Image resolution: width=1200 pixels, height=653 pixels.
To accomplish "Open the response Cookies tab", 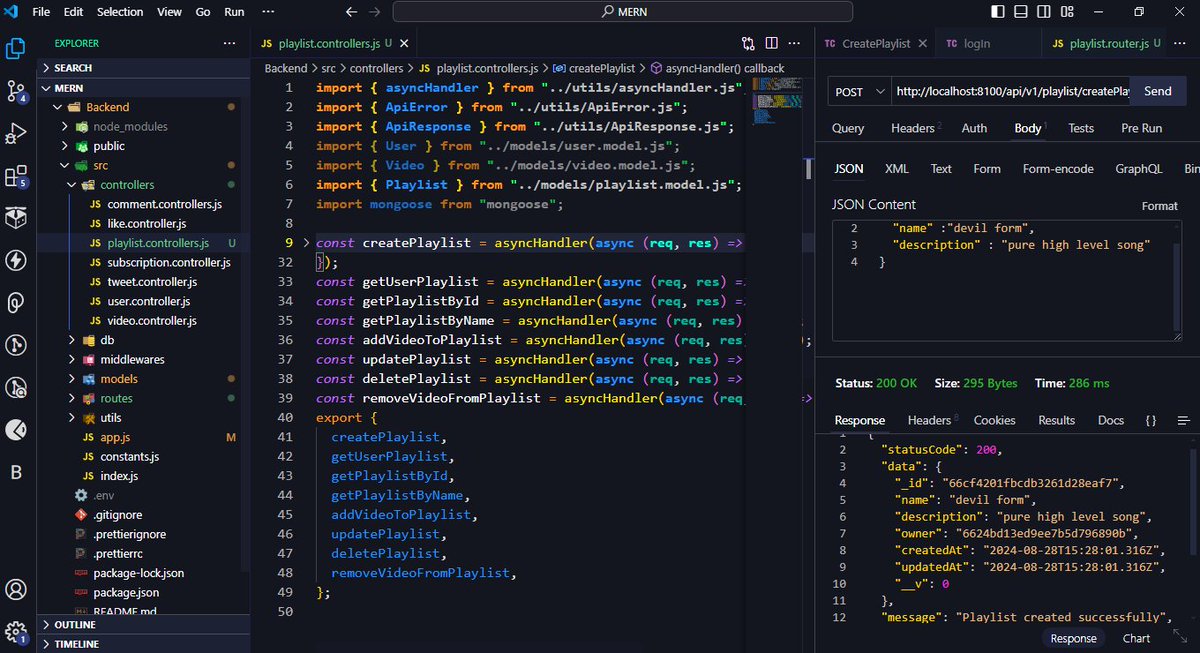I will (994, 421).
